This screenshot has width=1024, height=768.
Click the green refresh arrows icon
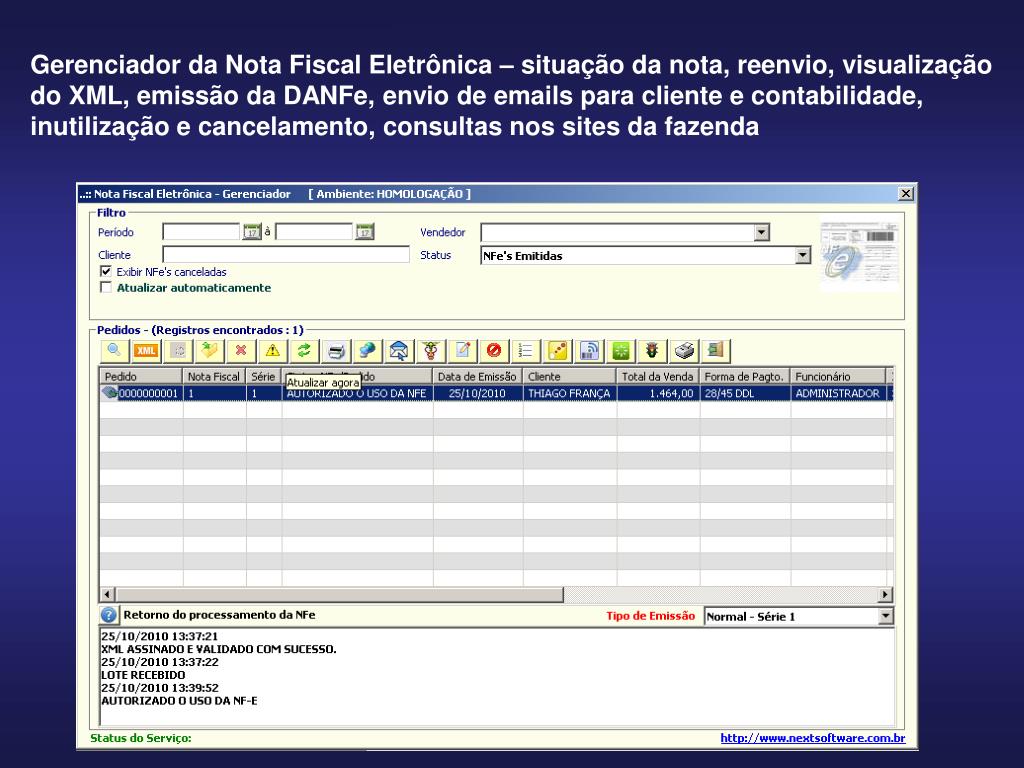tap(304, 351)
